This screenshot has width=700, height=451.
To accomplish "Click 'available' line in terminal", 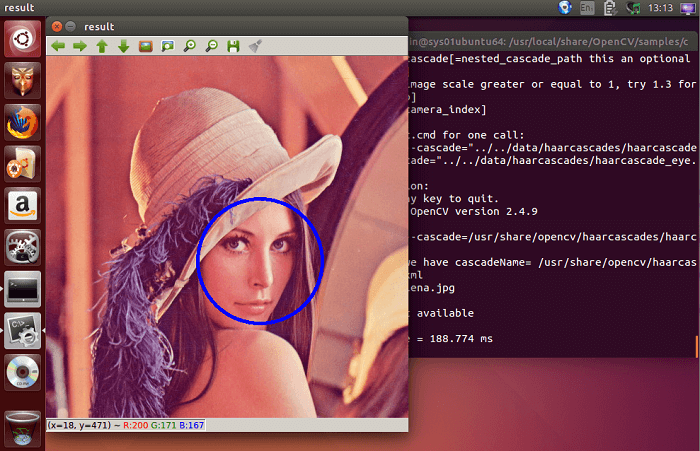I will 445,313.
